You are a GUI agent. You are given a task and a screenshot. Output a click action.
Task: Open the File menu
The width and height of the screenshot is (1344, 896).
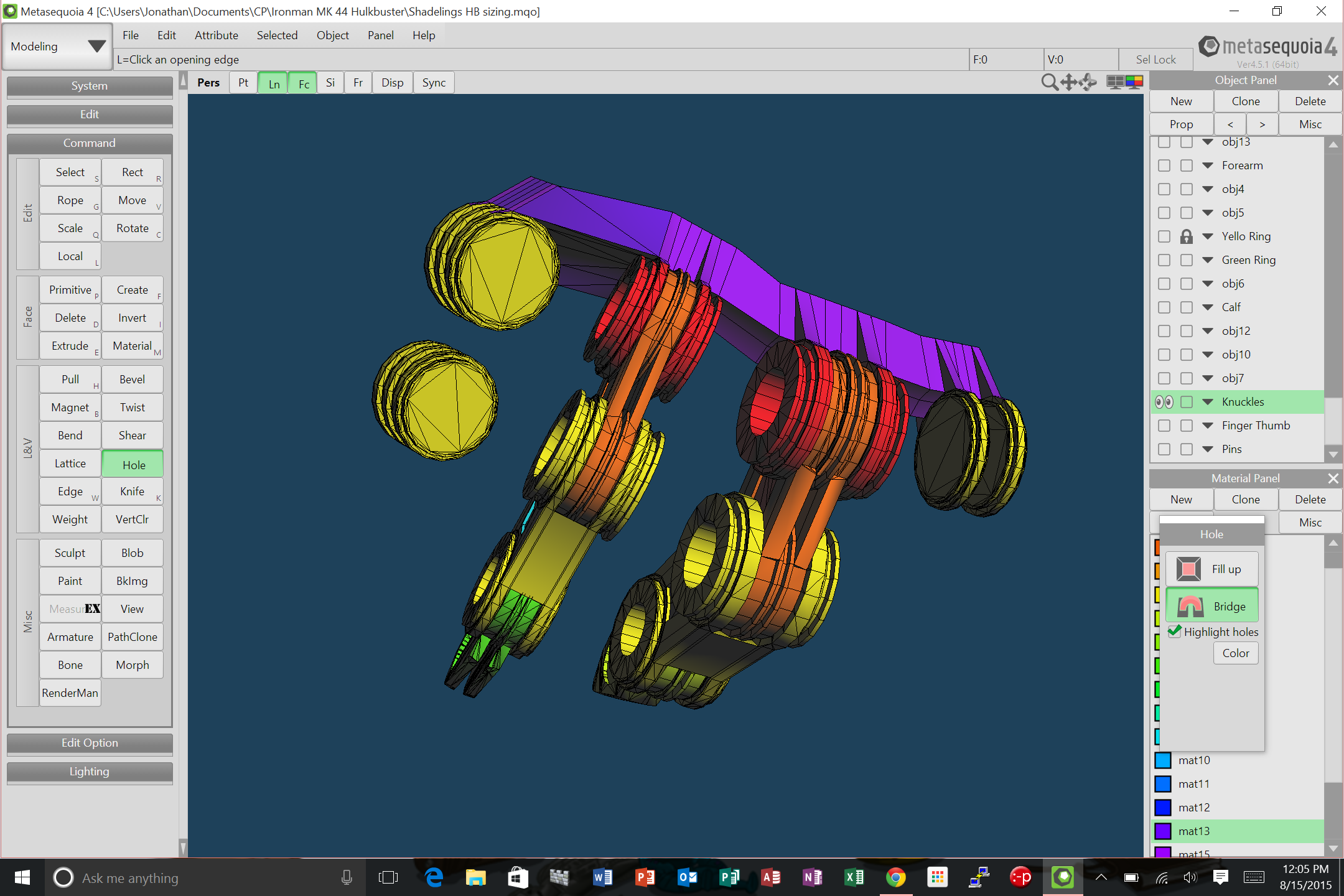(x=130, y=35)
